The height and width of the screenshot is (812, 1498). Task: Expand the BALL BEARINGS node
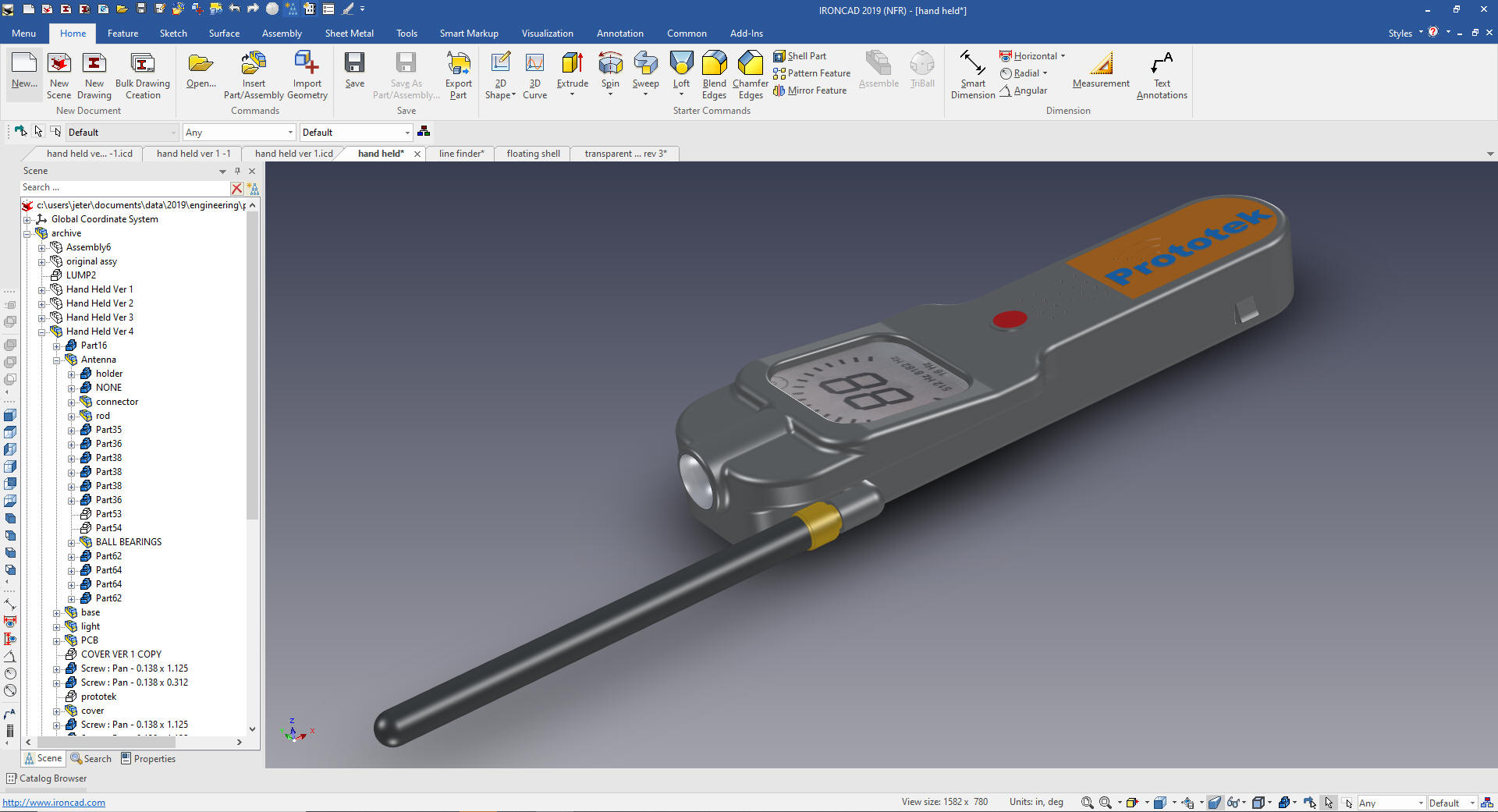coord(72,543)
